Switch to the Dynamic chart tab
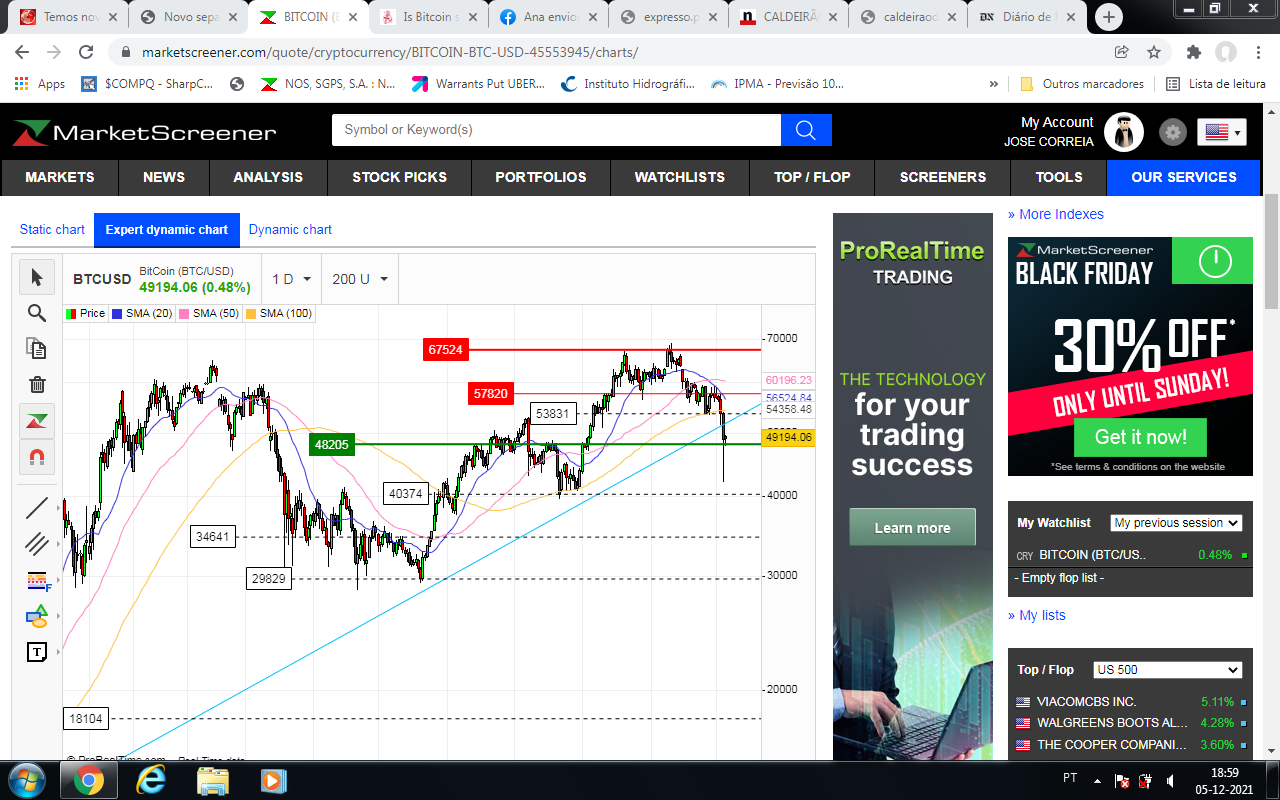 (x=290, y=230)
